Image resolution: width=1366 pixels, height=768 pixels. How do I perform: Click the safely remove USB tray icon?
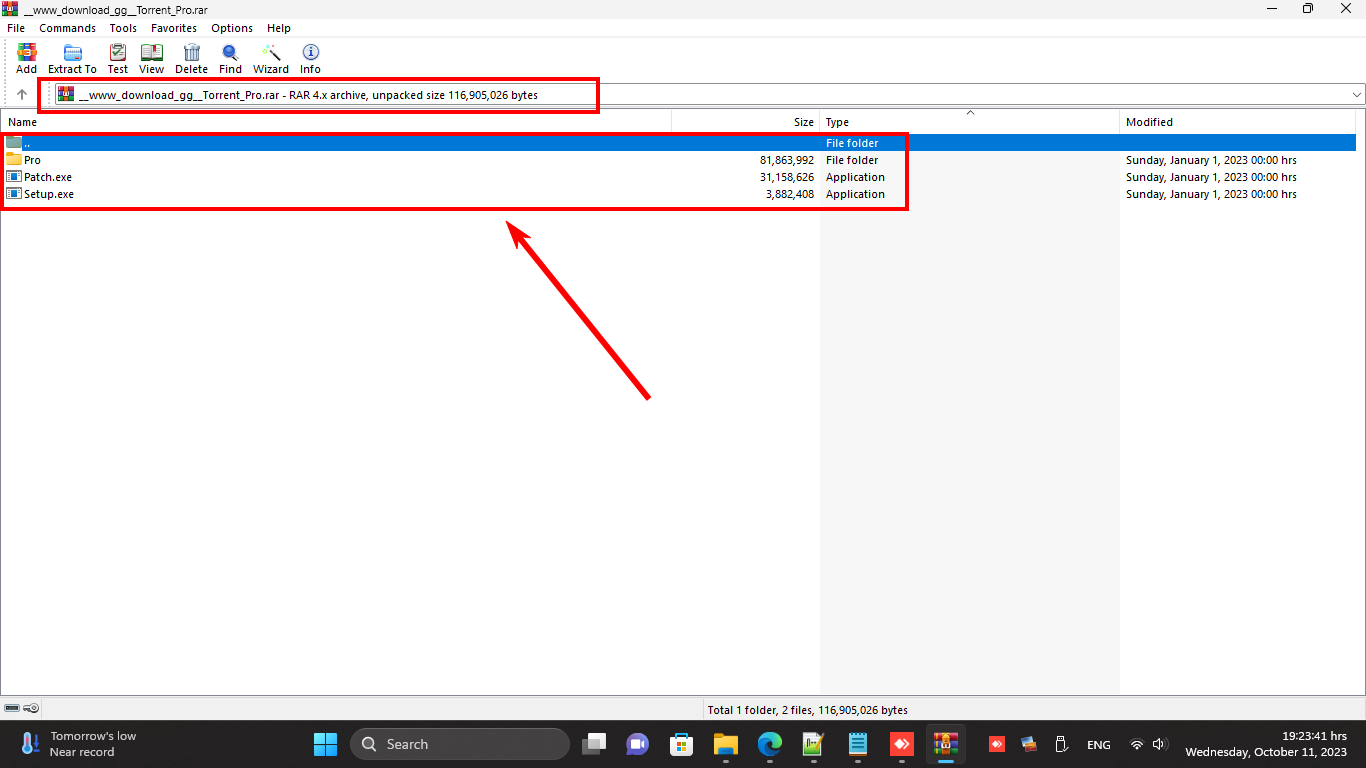(x=1061, y=744)
